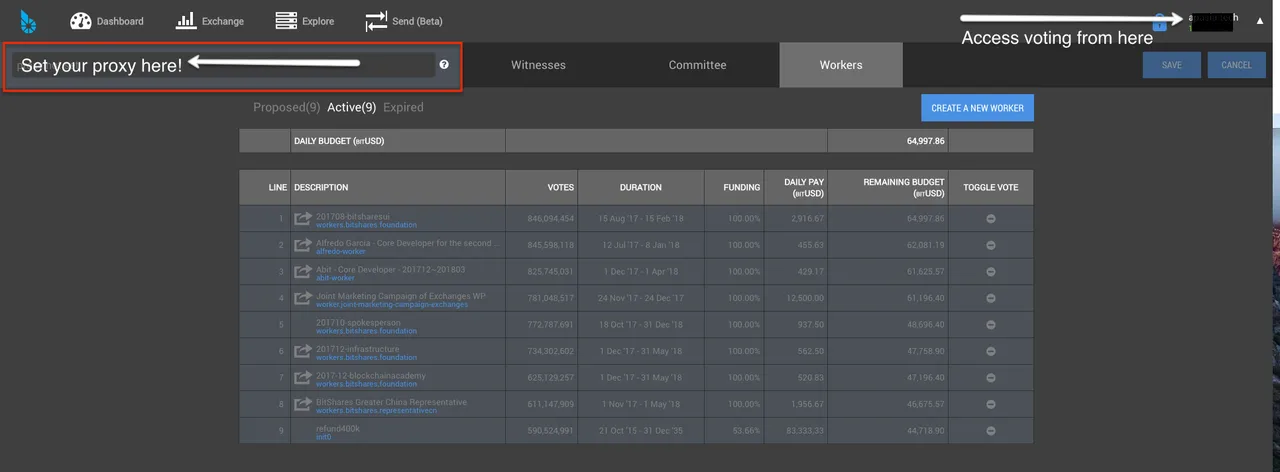Image resolution: width=1280 pixels, height=472 pixels.
Task: Open Send (Beta) transfer page
Action: point(404,21)
